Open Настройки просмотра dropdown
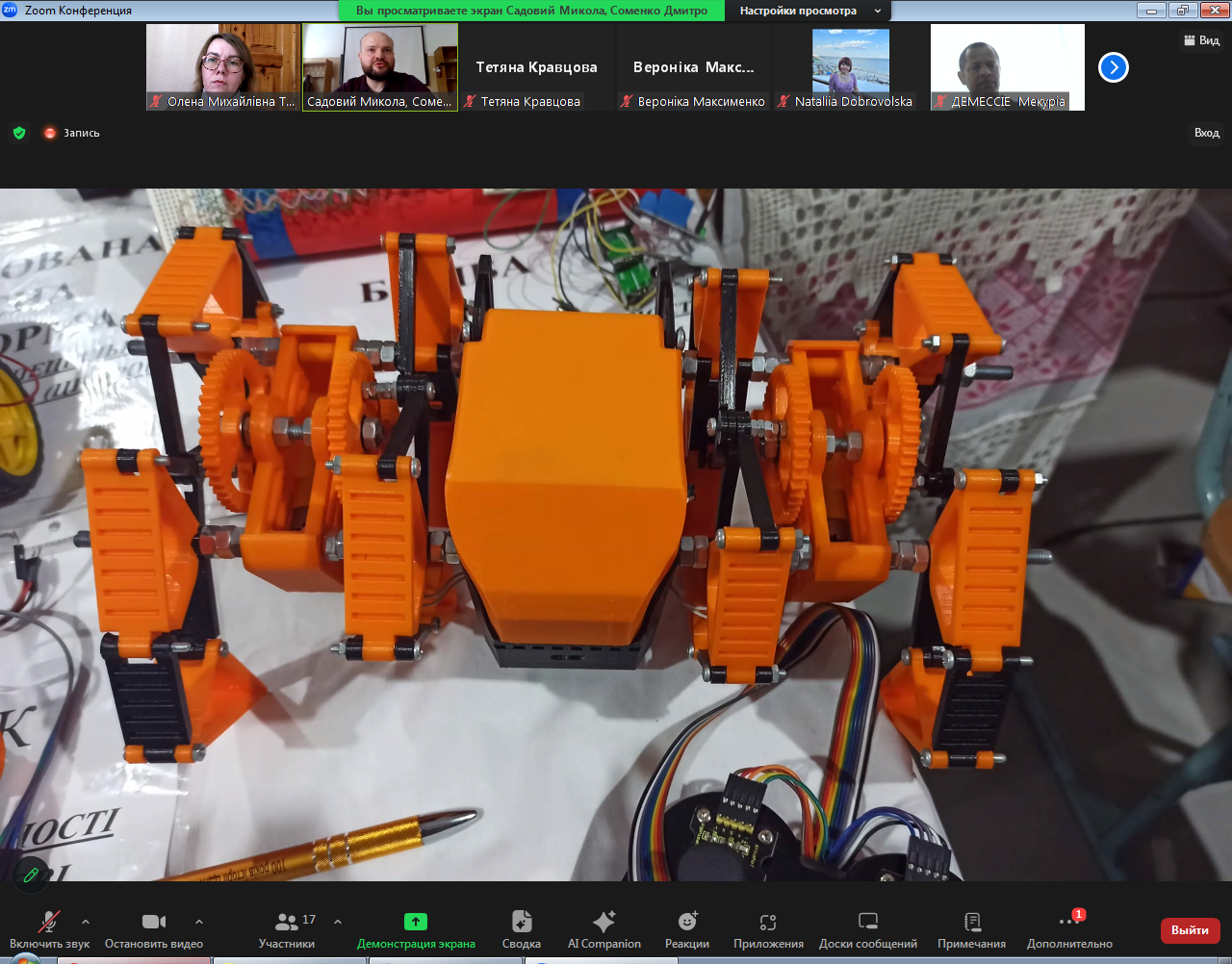The width and height of the screenshot is (1232, 964). click(808, 11)
